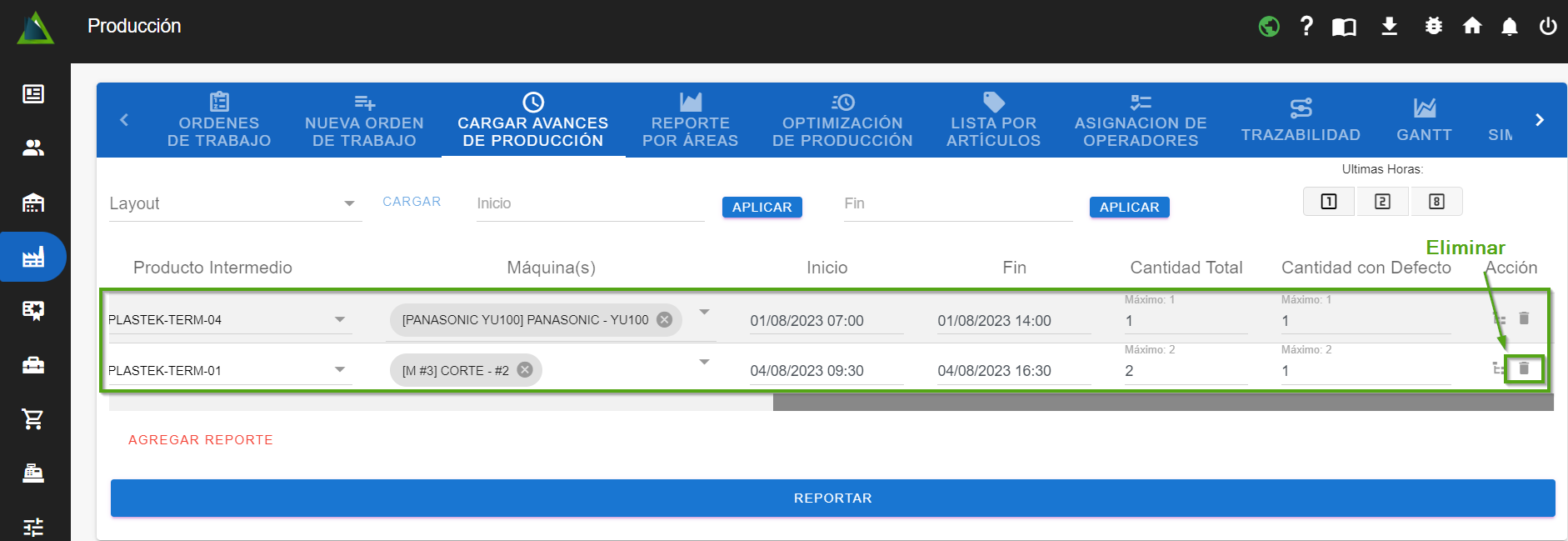Click the power logout icon
This screenshot has height=541, width=1568.
(x=1547, y=27)
